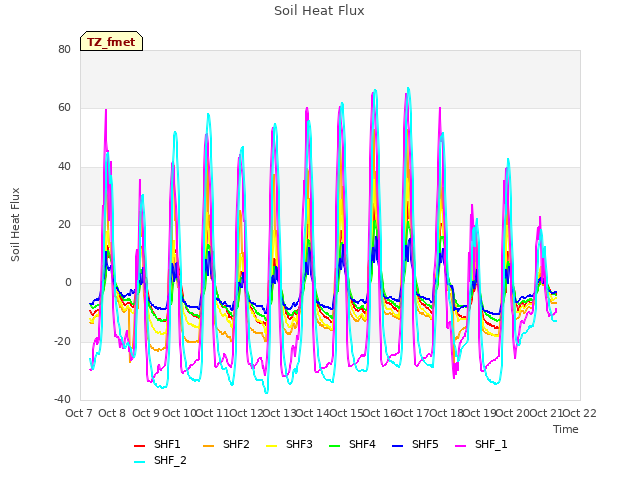Click the Soil Heat Flux chart title
The height and width of the screenshot is (480, 640).
(x=319, y=11)
